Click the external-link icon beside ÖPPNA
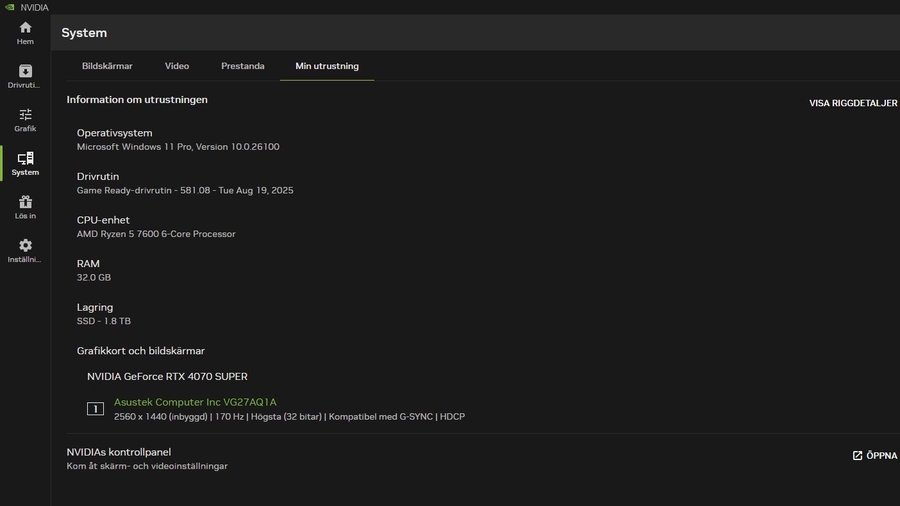900x506 pixels. [x=858, y=456]
